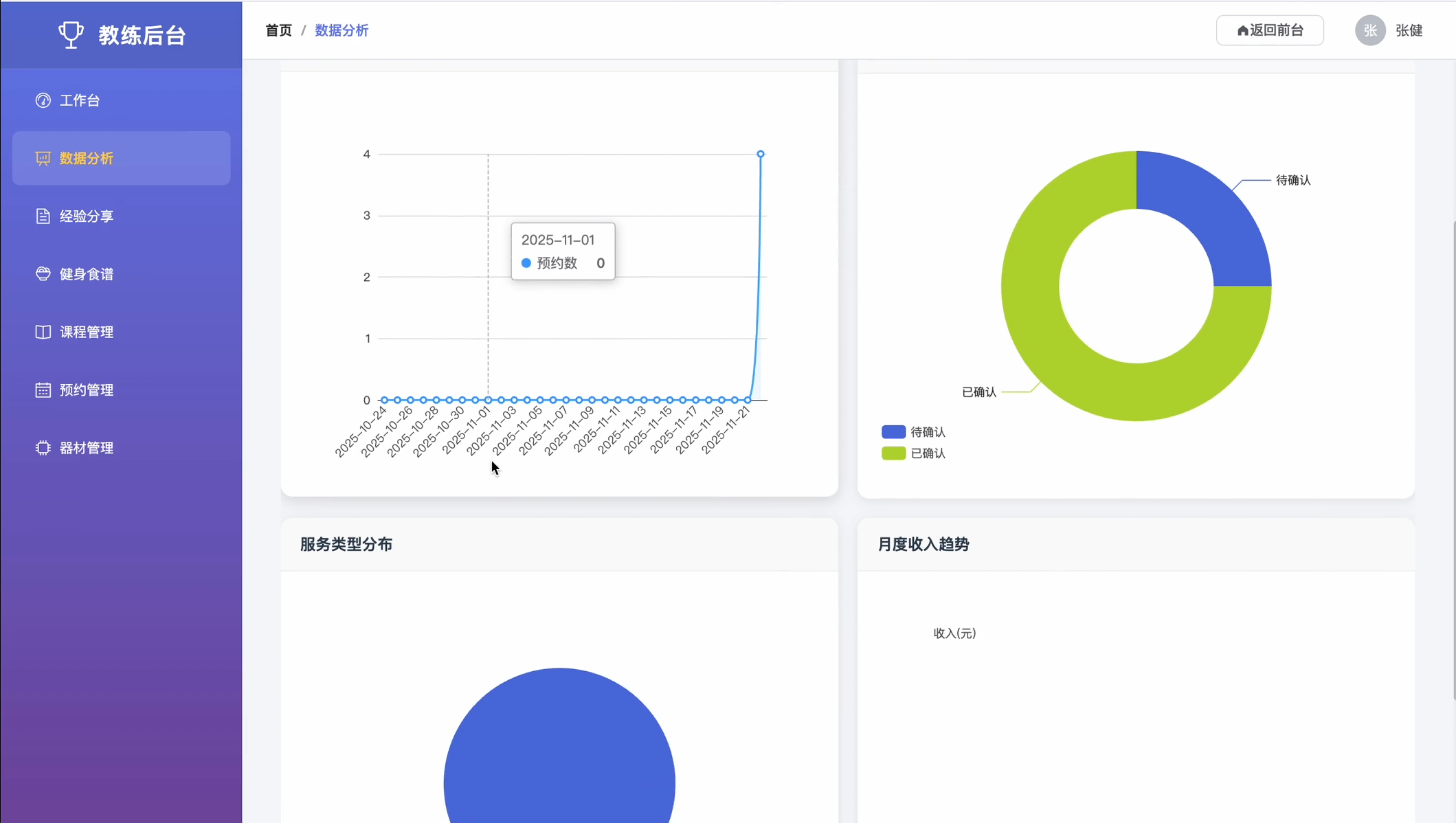Click the blue 待确认 legend color swatch

click(893, 432)
